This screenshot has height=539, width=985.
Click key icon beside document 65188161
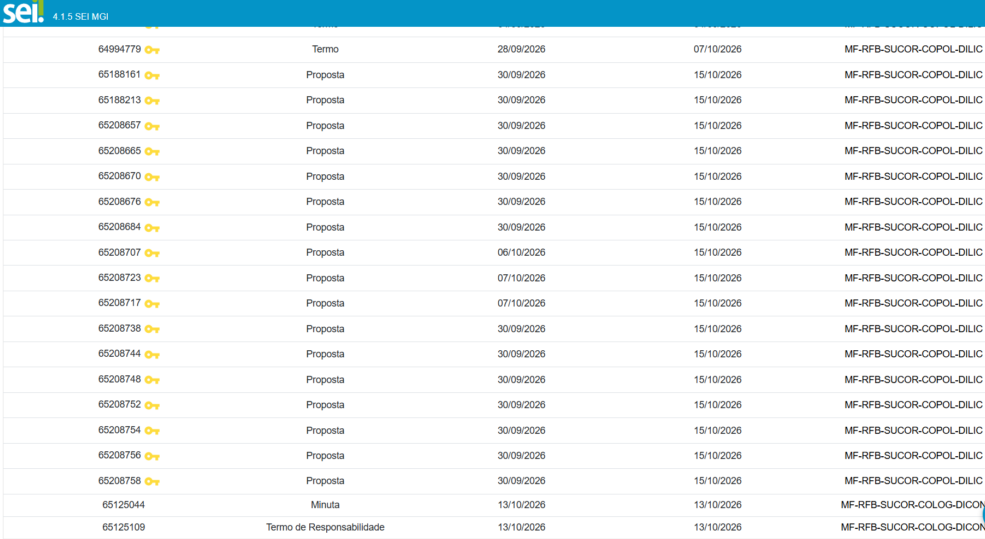152,75
